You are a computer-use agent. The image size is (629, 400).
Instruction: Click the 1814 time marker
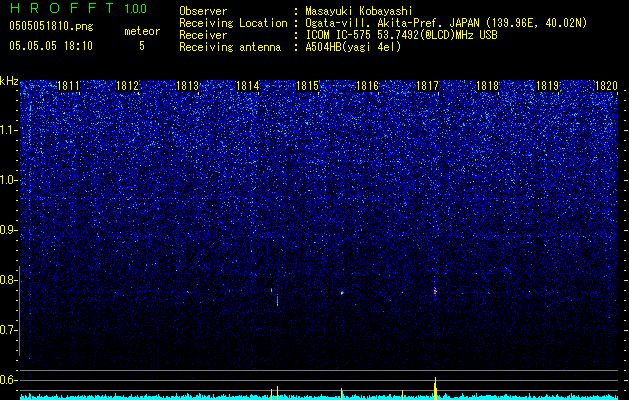pos(248,86)
